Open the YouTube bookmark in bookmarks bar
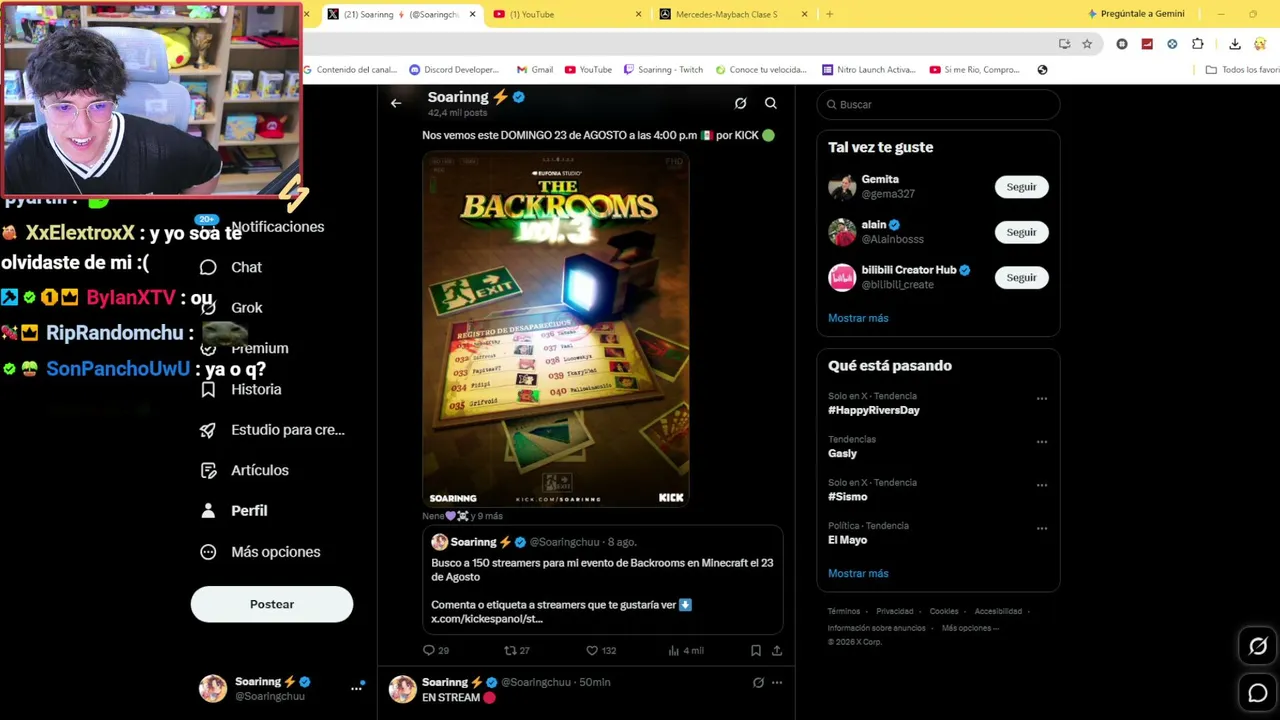This screenshot has width=1280, height=720. coord(588,70)
